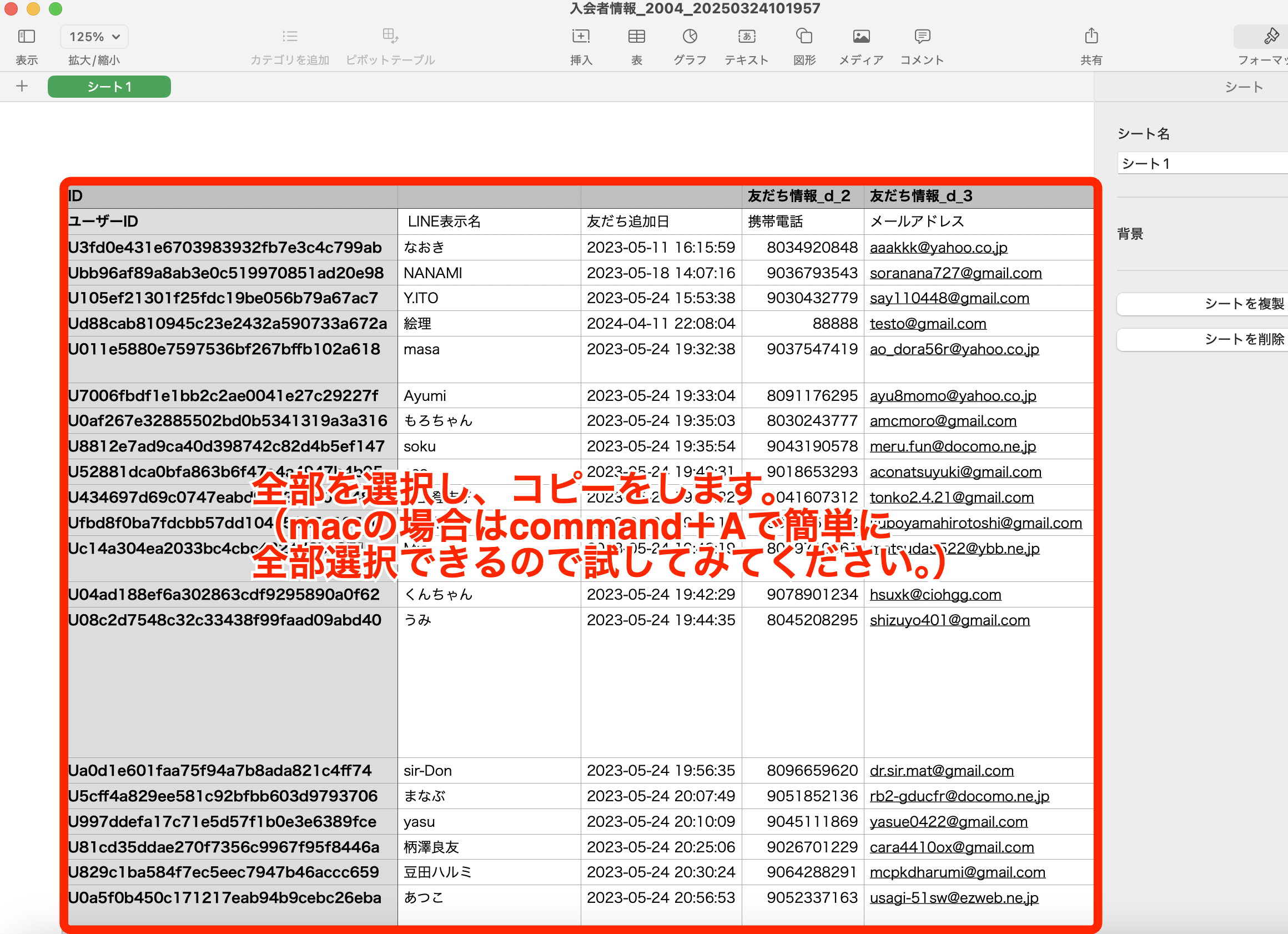This screenshot has height=934, width=1288.
Task: Switch to the シート1 sheet tab
Action: [109, 87]
